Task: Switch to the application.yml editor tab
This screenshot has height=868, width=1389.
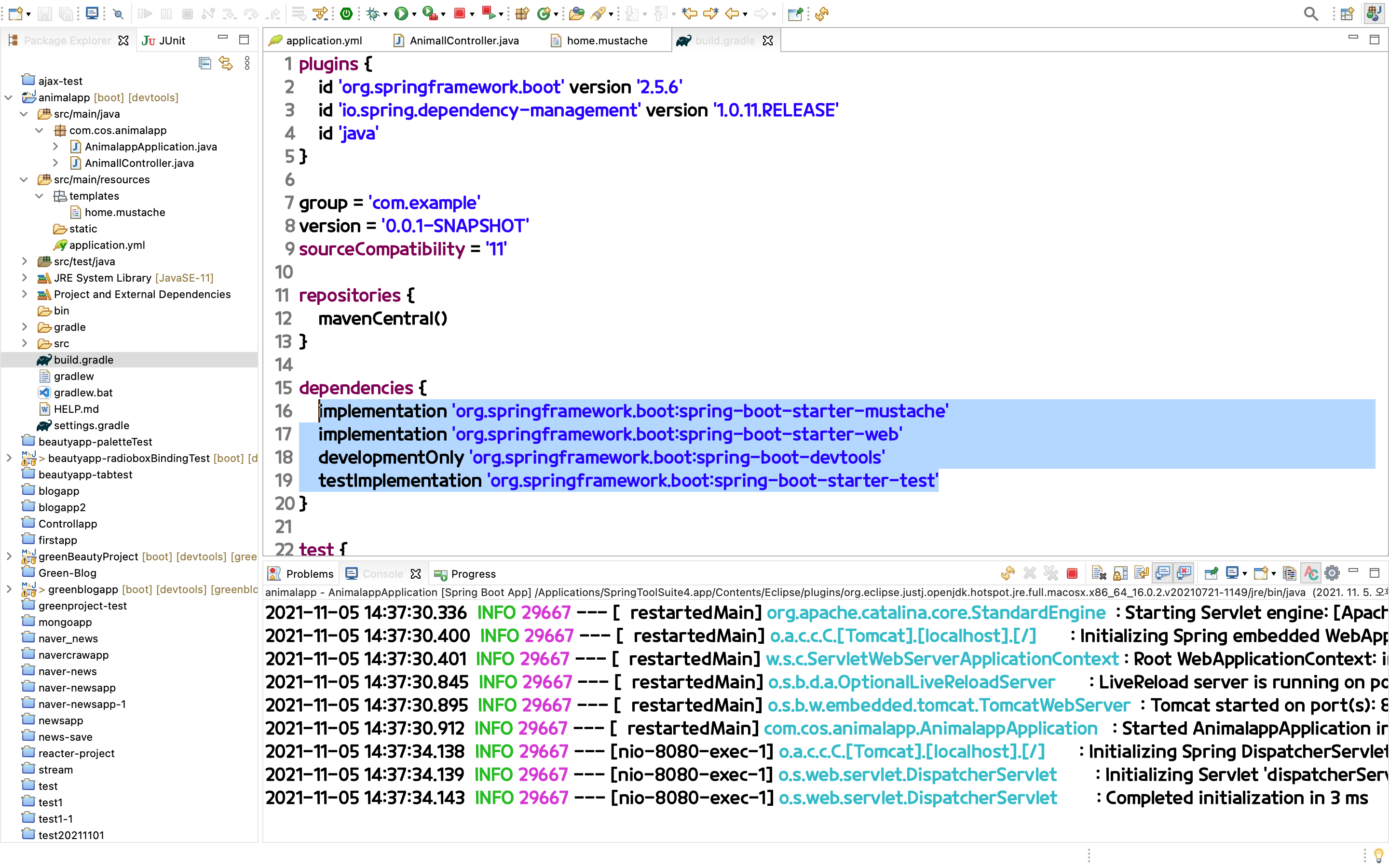Action: pos(316,40)
